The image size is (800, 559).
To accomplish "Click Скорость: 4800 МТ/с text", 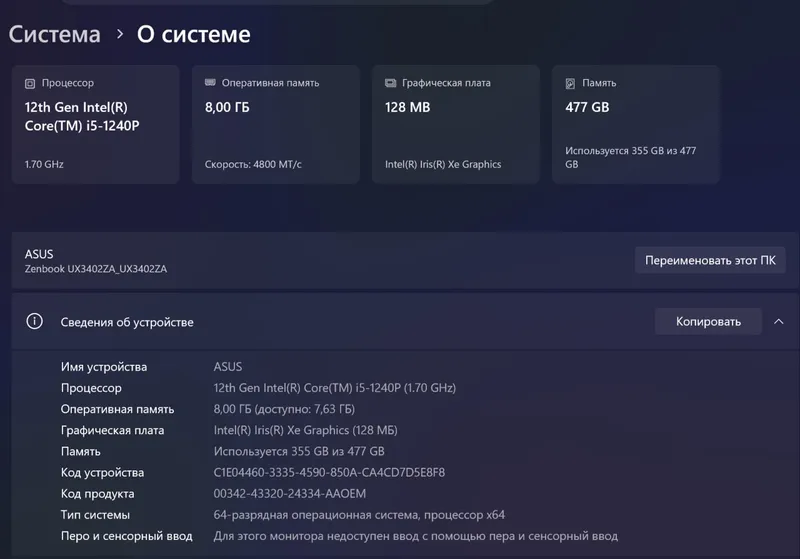I will tap(253, 164).
